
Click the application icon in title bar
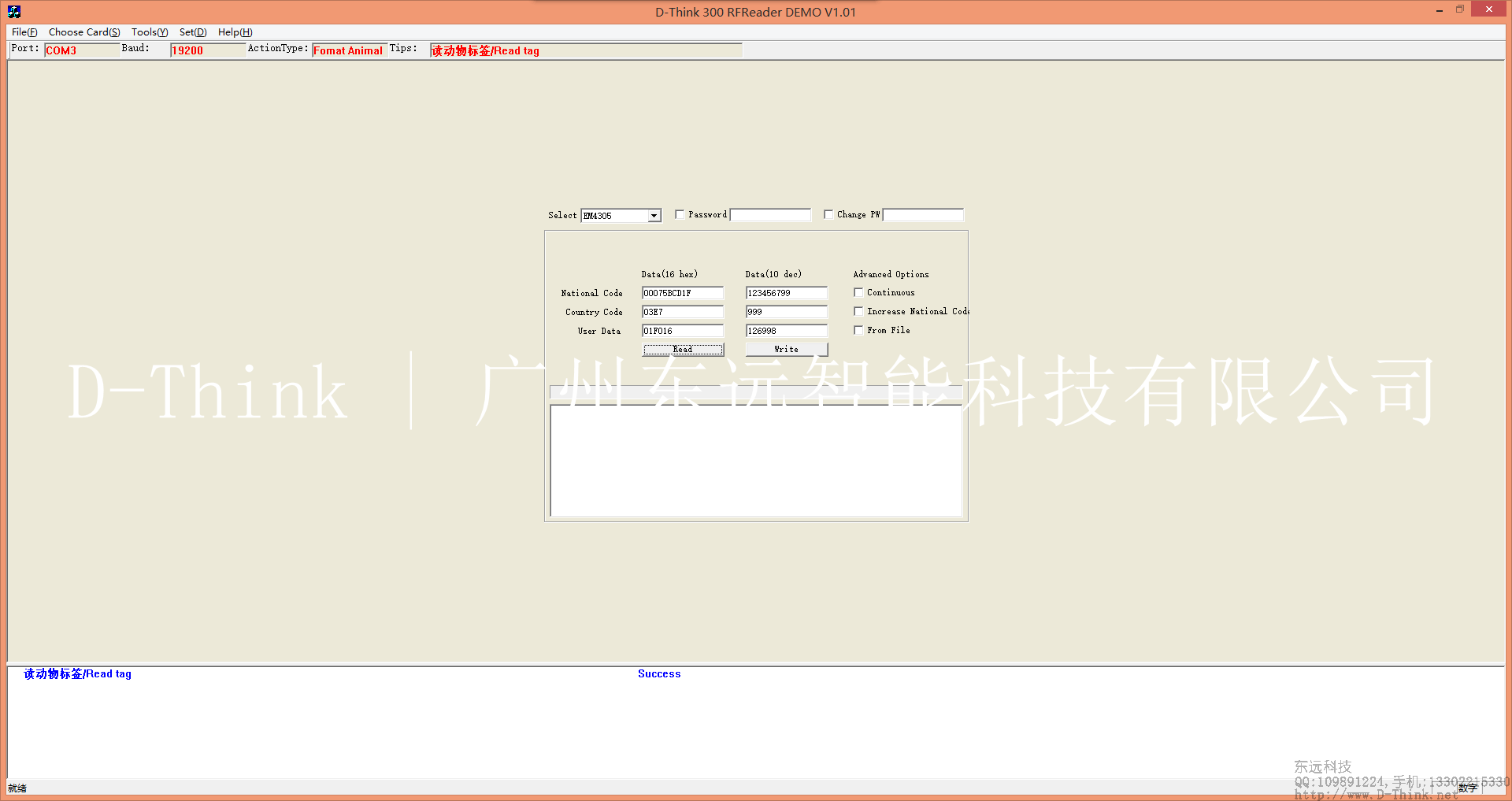tap(14, 11)
